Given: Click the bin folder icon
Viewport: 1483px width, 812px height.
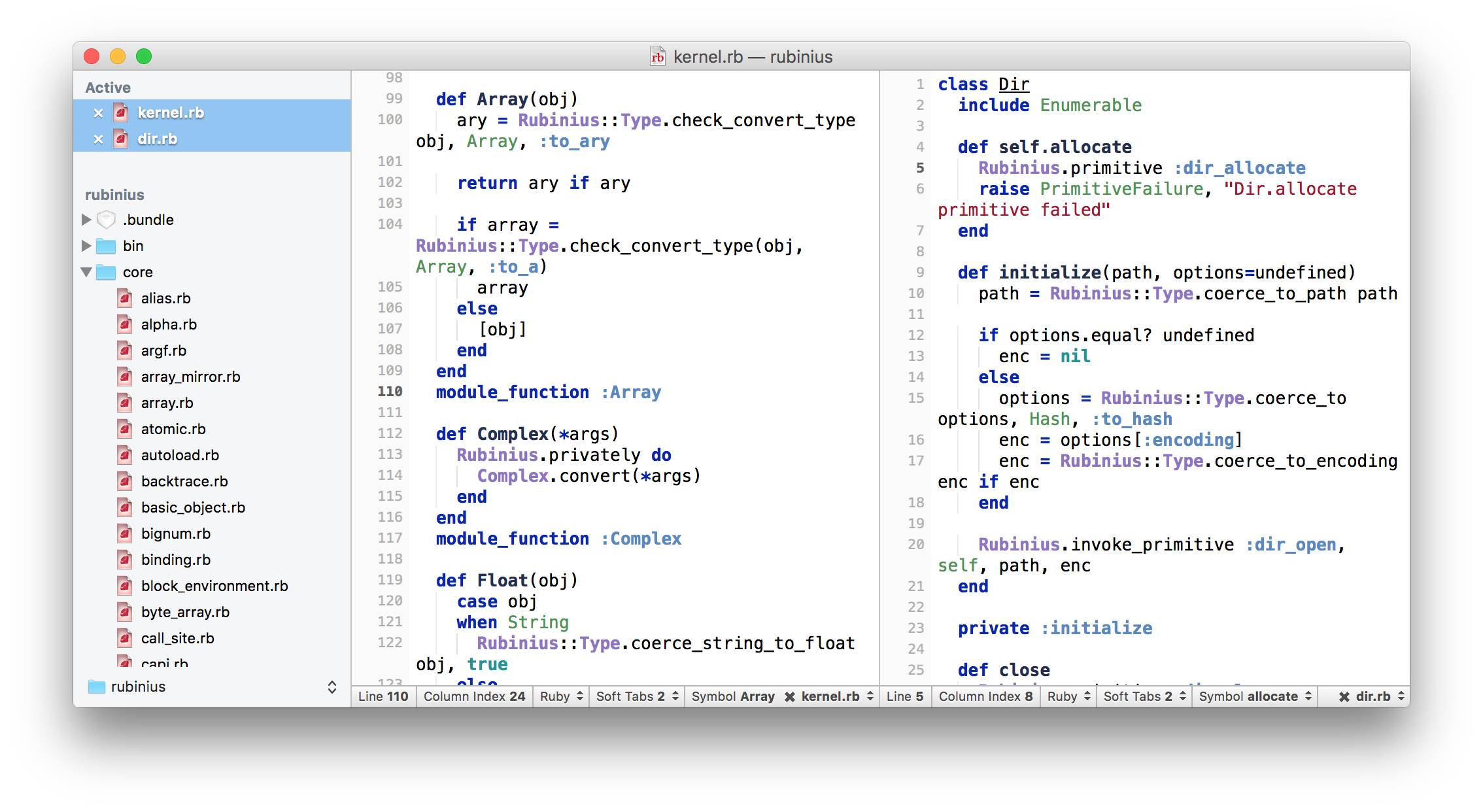Looking at the screenshot, I should click(x=106, y=246).
